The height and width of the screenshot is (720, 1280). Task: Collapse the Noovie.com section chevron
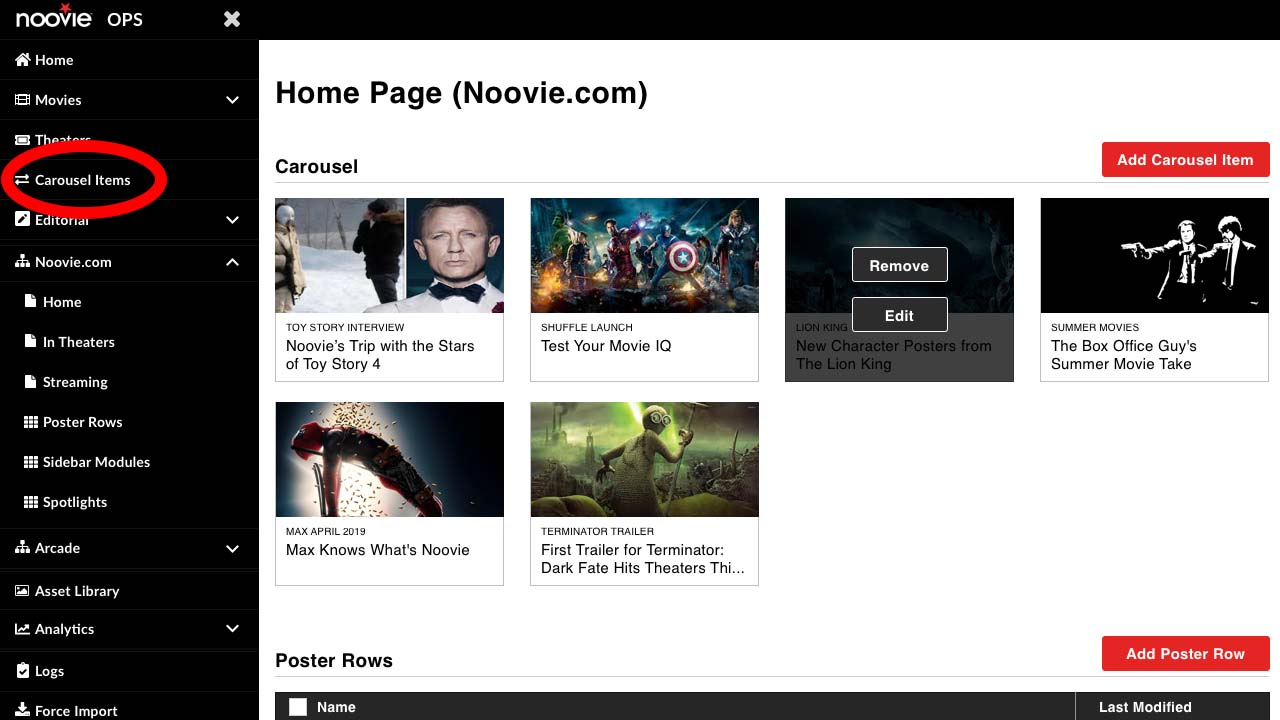tap(232, 262)
